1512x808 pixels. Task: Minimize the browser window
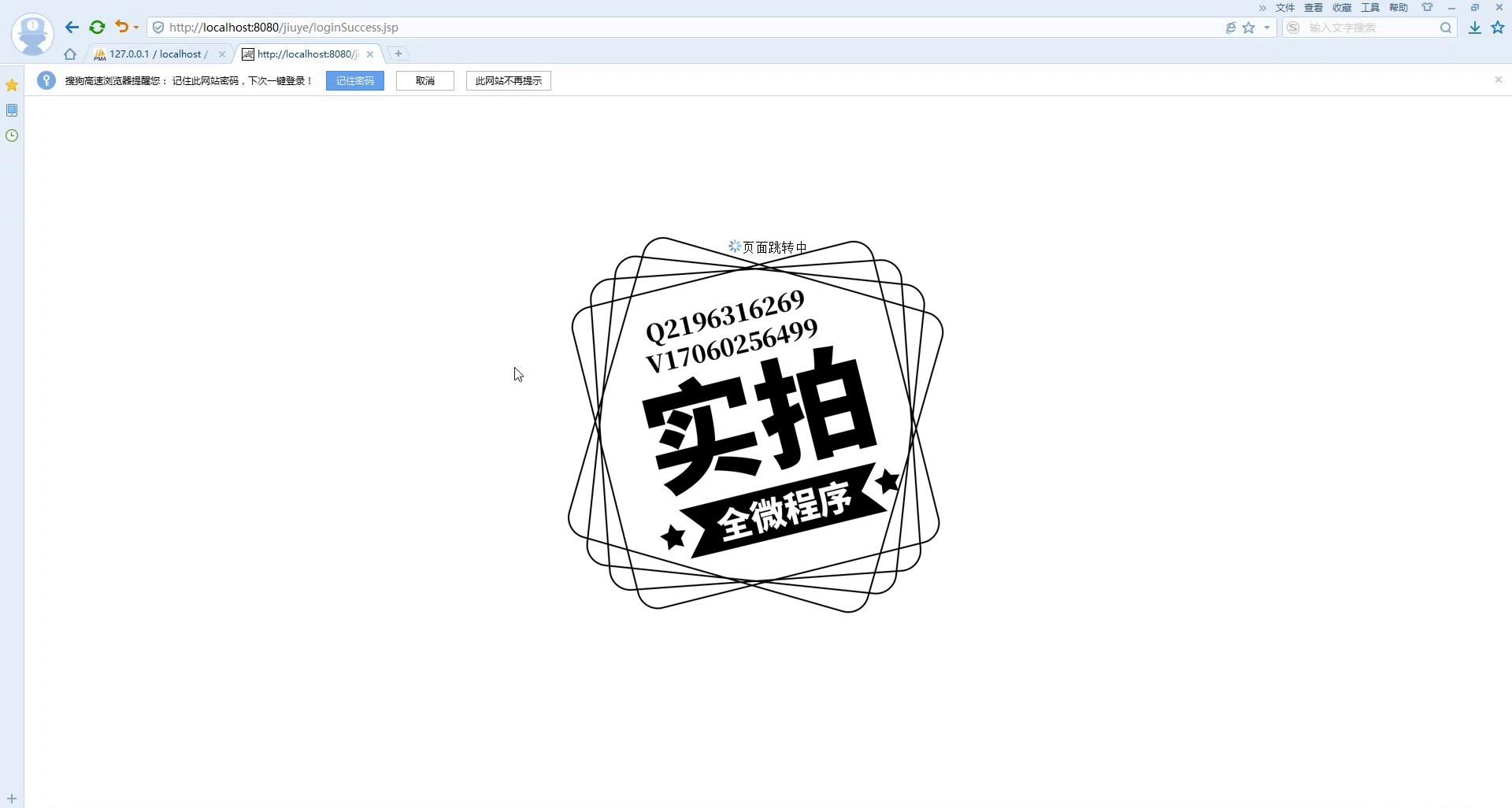(1451, 8)
